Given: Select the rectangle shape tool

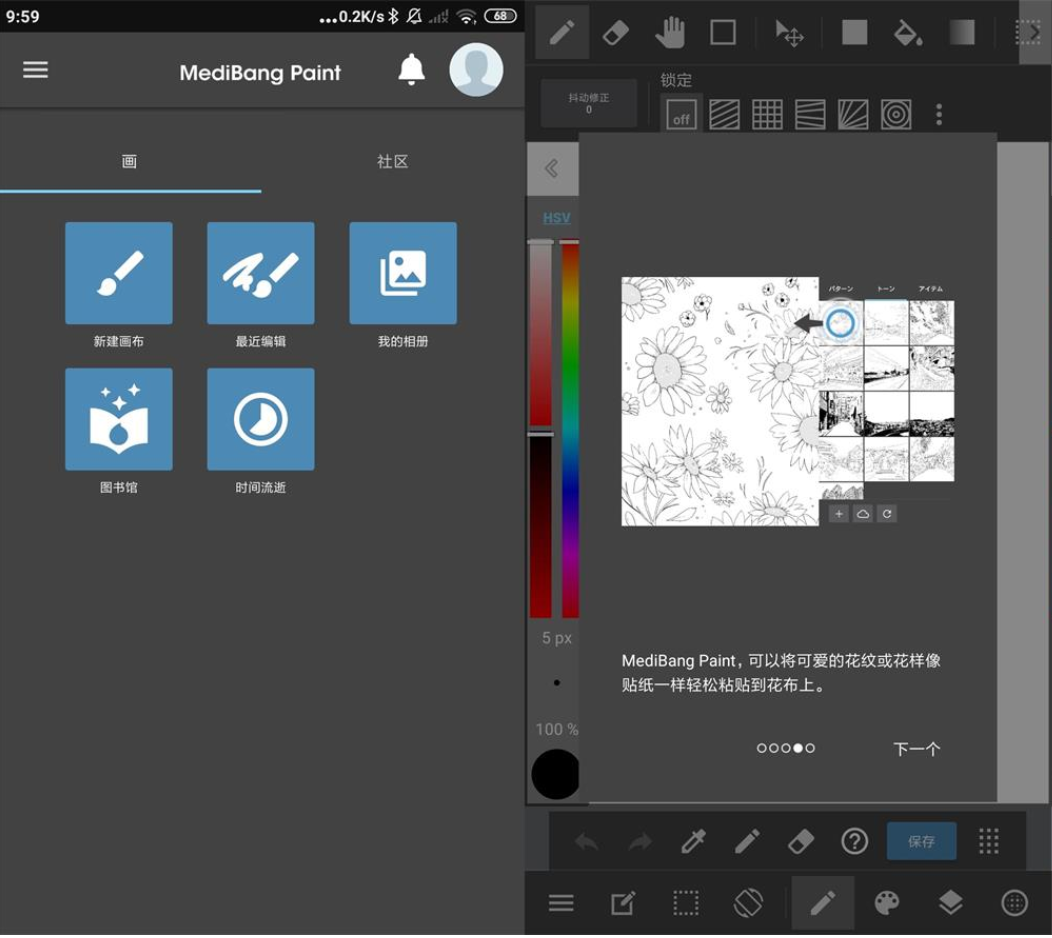Looking at the screenshot, I should (723, 32).
